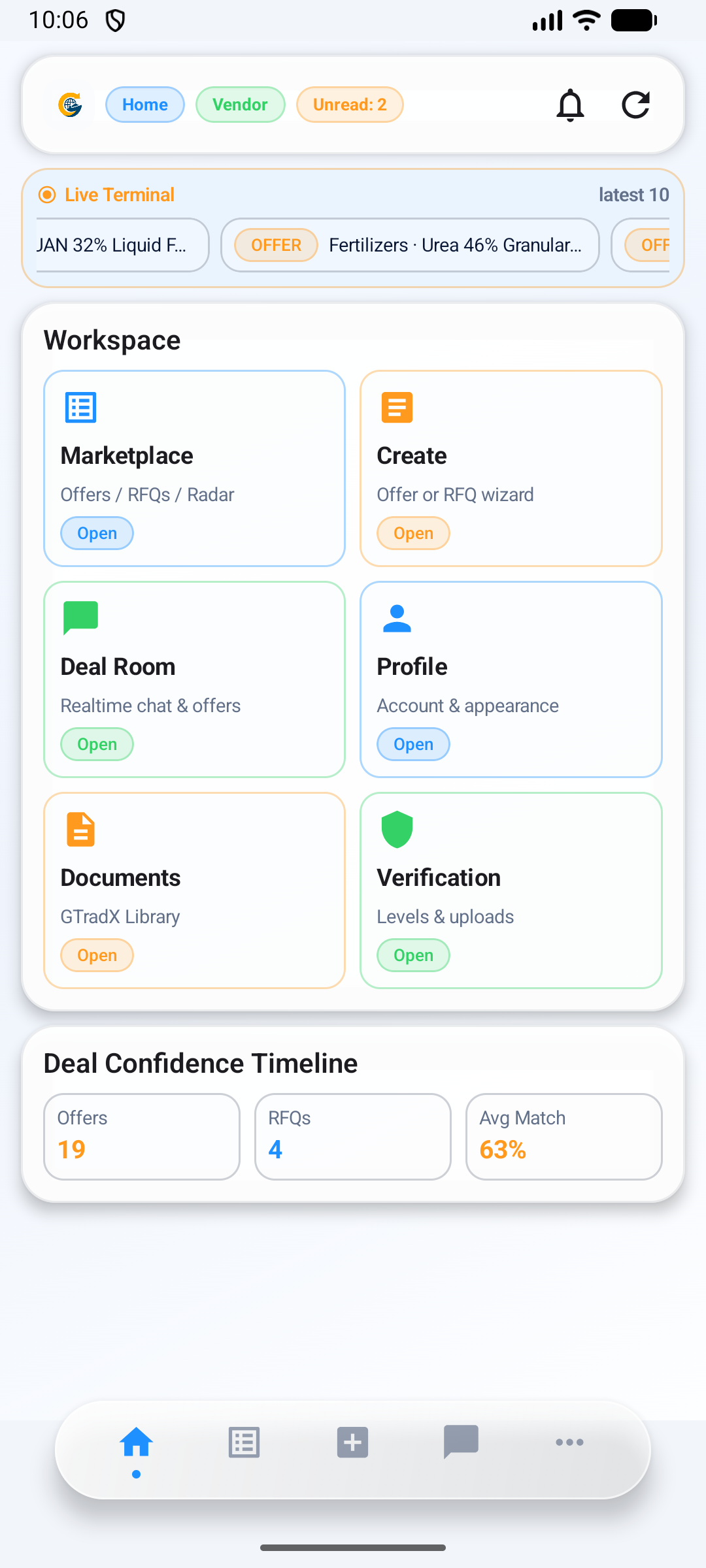Tap the Home chip in header
The width and height of the screenshot is (706, 1568).
click(145, 105)
